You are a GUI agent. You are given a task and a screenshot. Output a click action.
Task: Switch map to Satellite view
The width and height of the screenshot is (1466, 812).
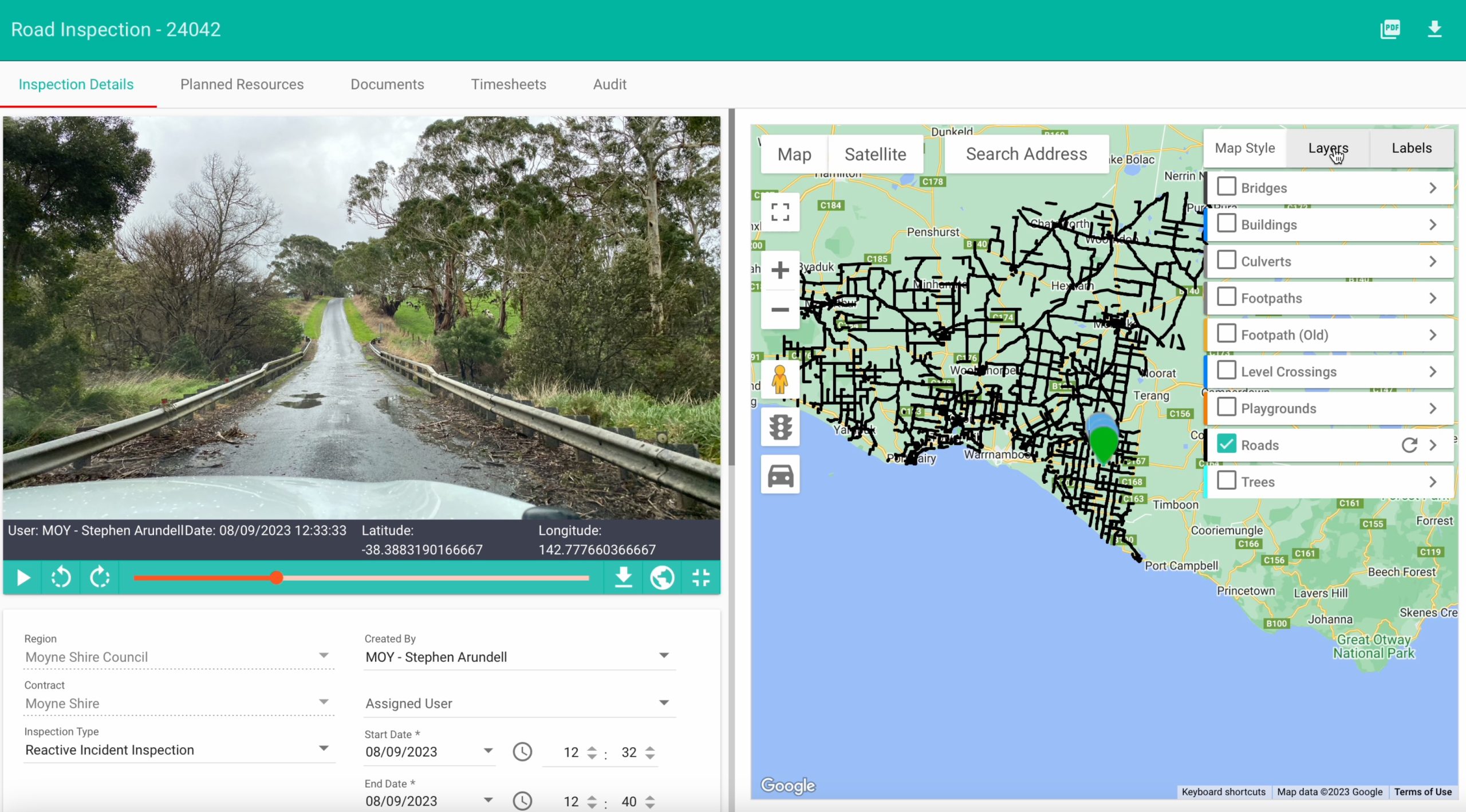(875, 154)
